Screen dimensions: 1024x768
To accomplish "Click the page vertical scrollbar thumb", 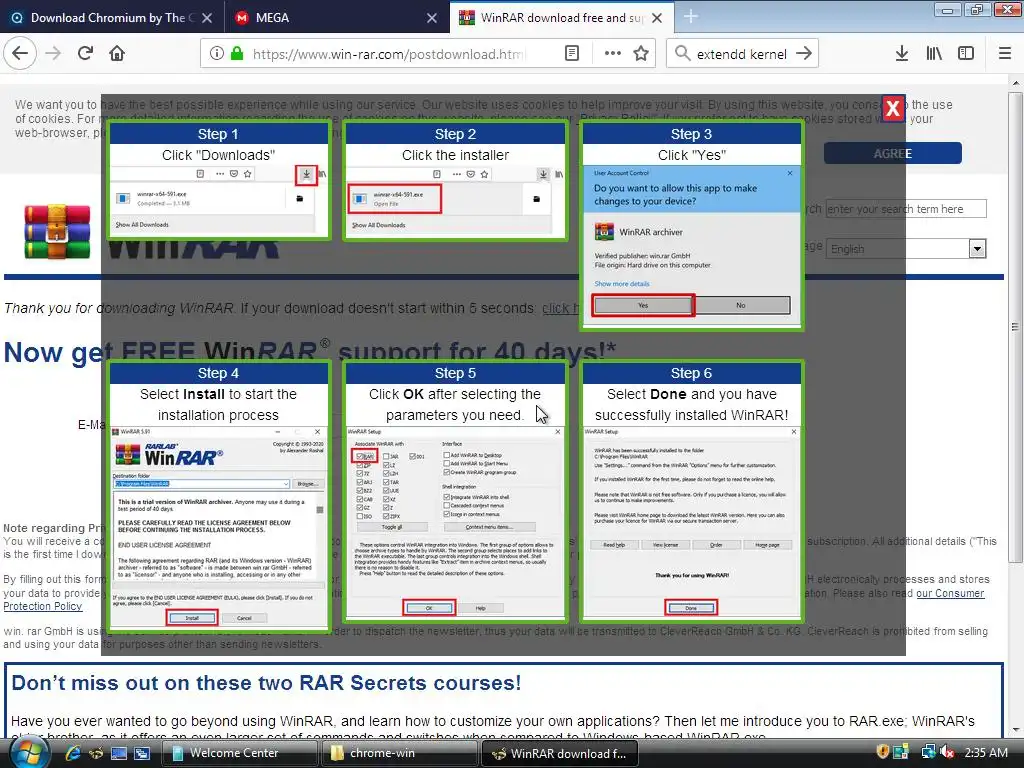I will pyautogui.click(x=1015, y=327).
